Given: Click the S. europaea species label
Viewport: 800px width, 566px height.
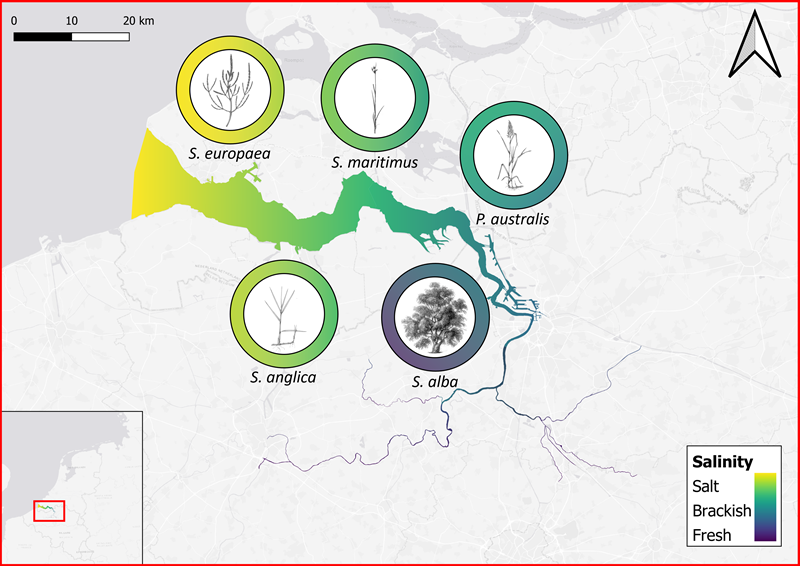Looking at the screenshot, I should pos(231,154).
